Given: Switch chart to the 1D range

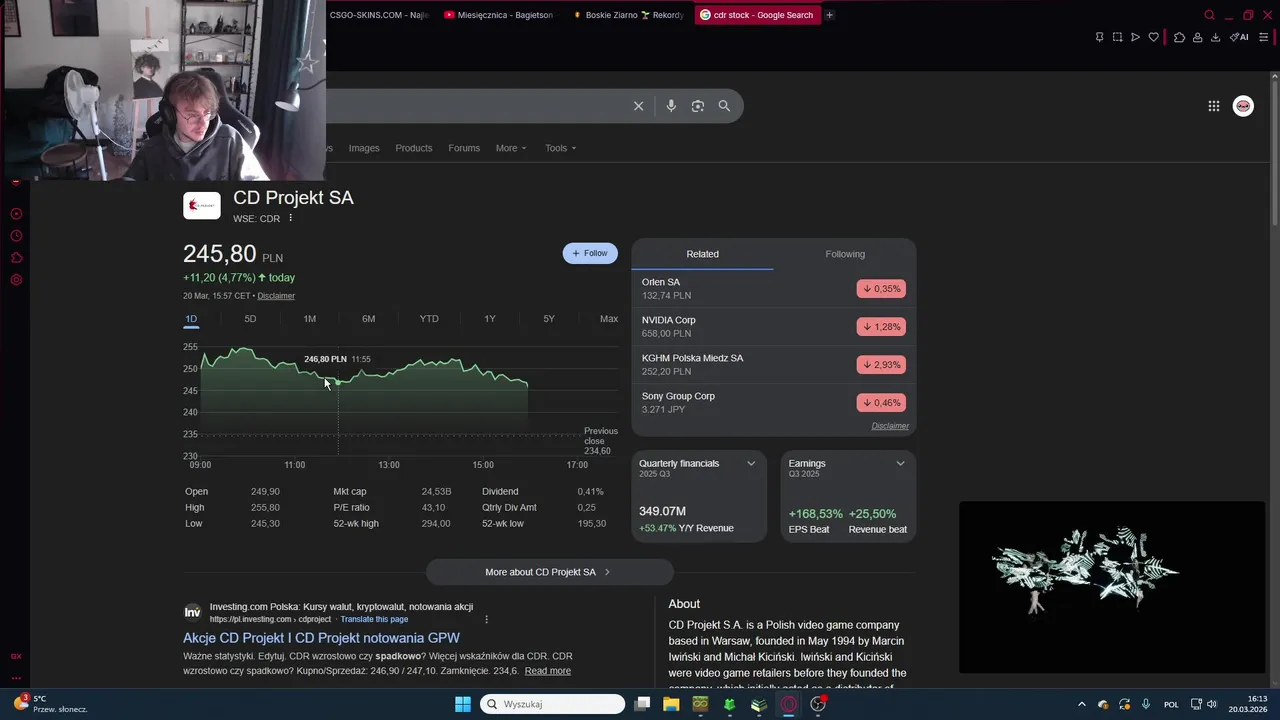Looking at the screenshot, I should (191, 318).
